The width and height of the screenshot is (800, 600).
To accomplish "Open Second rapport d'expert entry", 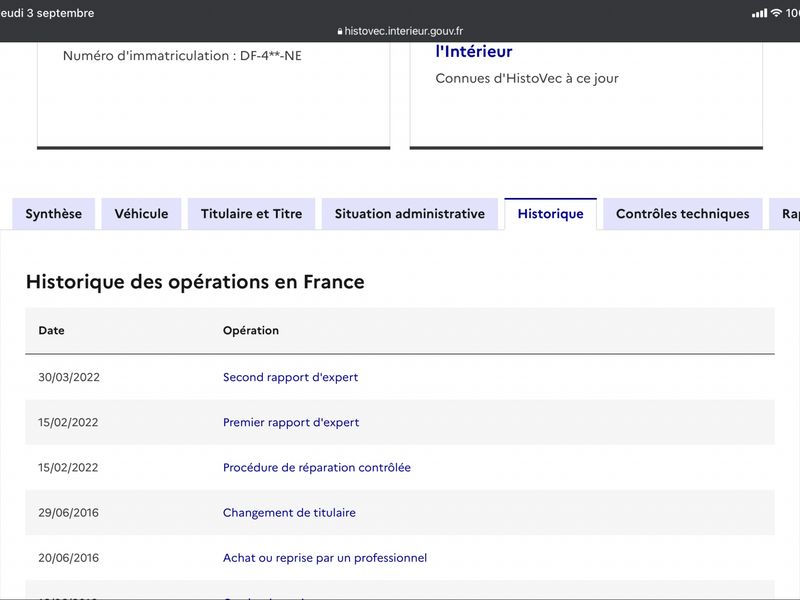I will [290, 377].
